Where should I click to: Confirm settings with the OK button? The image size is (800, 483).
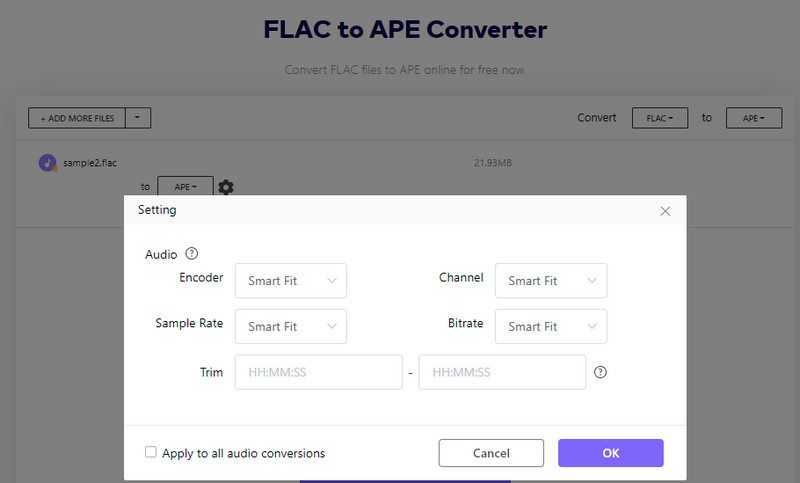click(610, 453)
